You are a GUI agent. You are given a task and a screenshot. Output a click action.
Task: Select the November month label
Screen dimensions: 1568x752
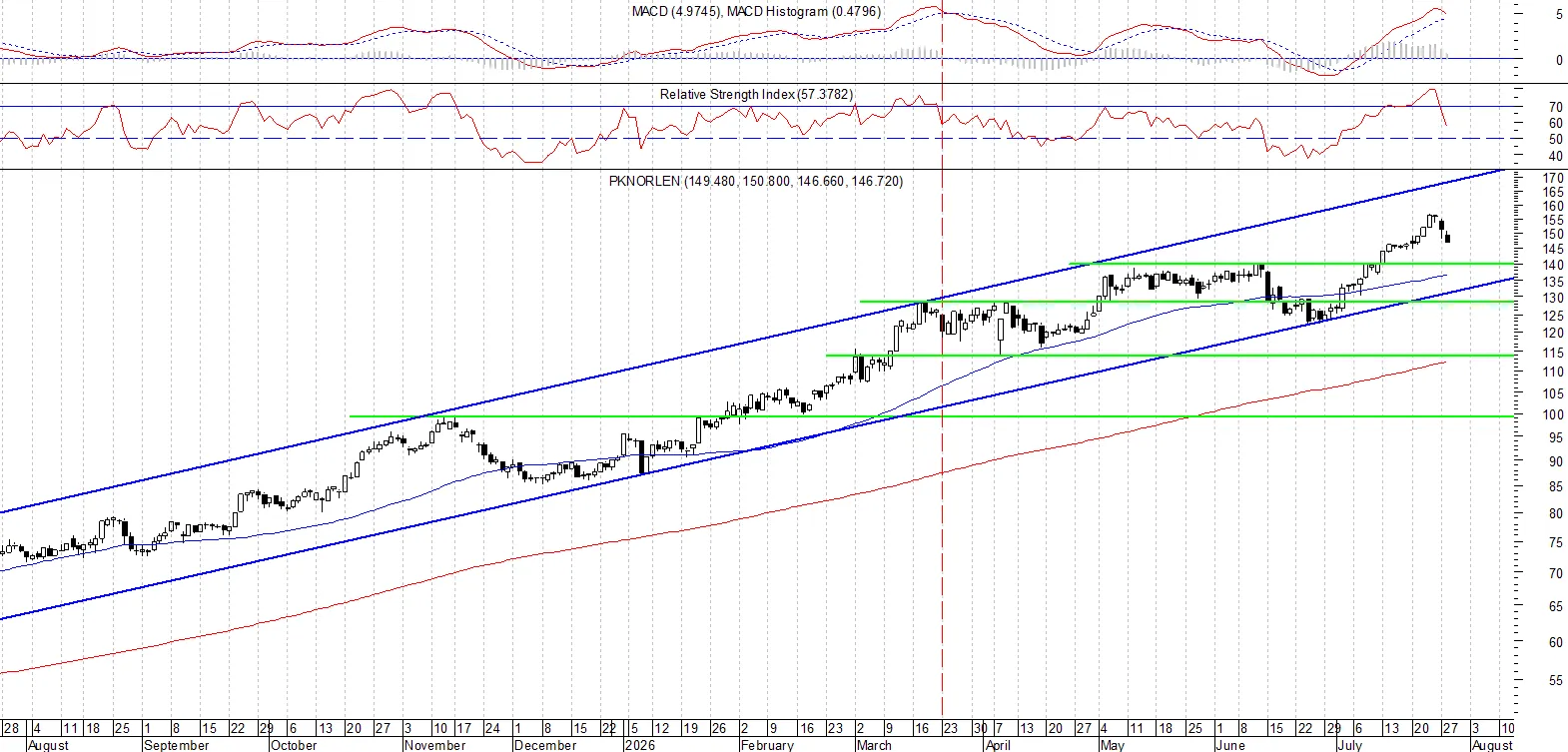point(434,745)
